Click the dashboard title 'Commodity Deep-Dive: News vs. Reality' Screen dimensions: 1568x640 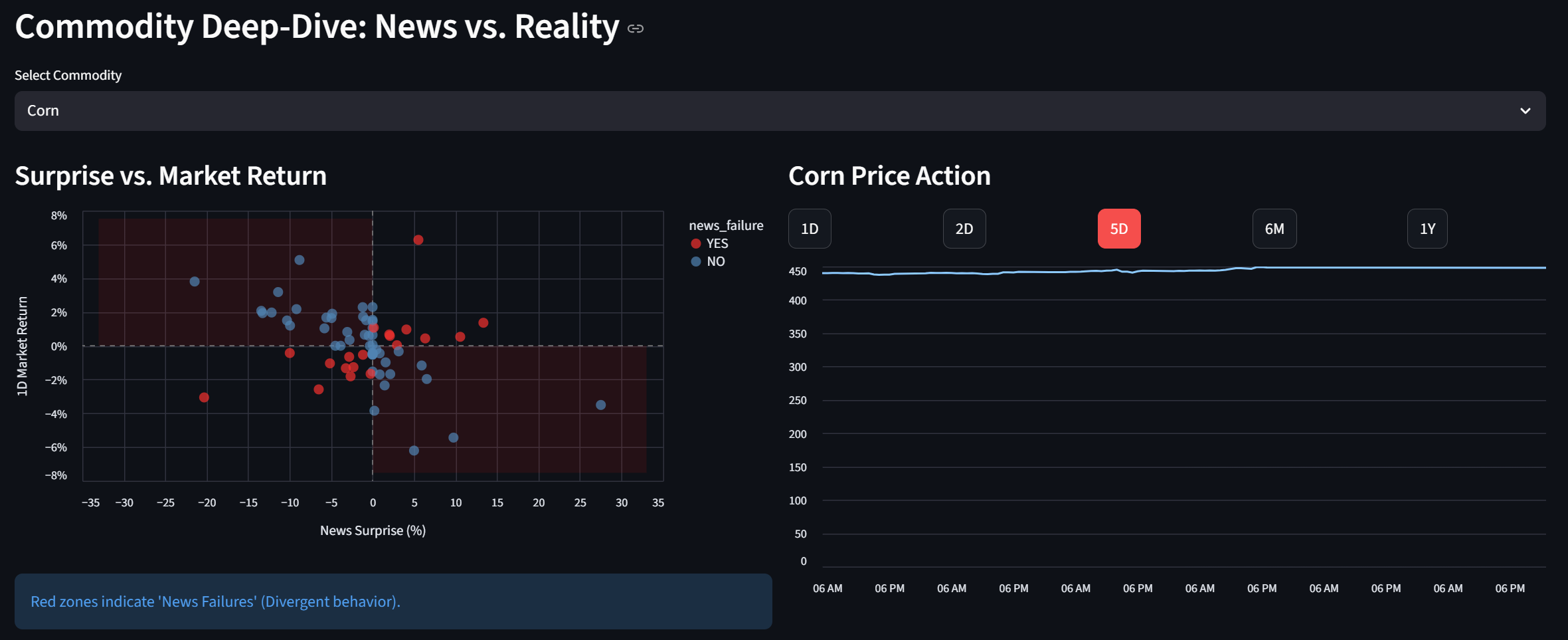point(316,27)
